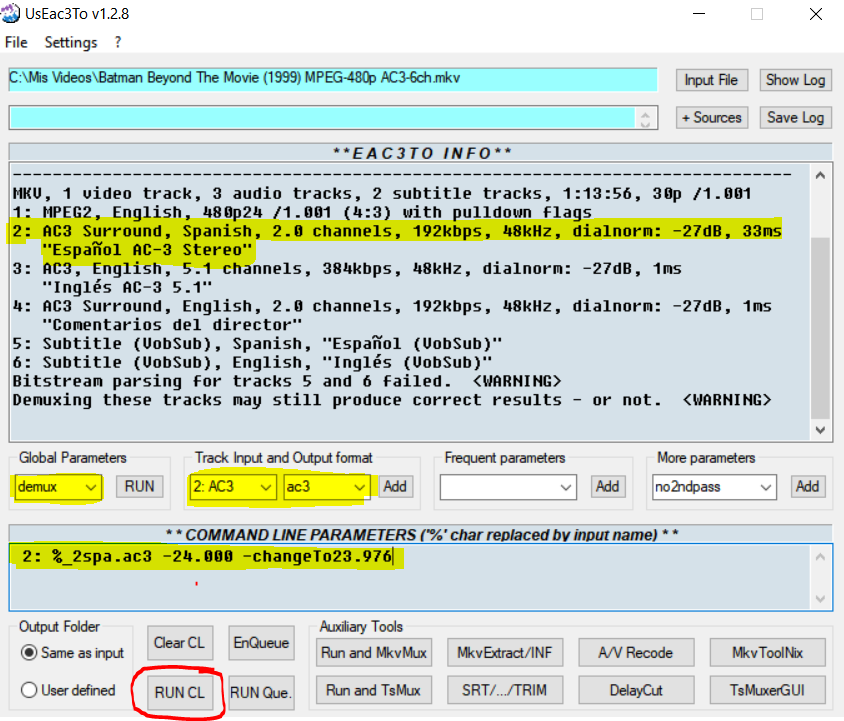Click the Input File button

coord(711,80)
